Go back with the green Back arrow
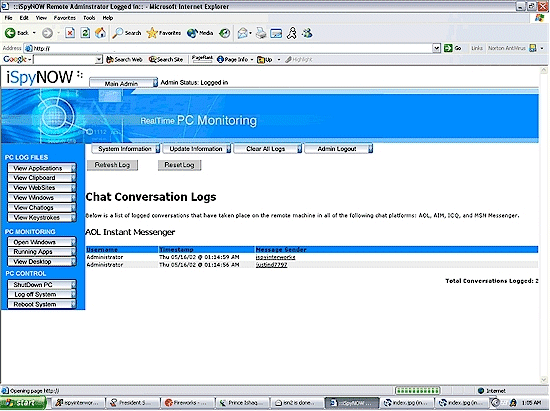Viewport: 550px width, 411px height. pyautogui.click(x=17, y=33)
